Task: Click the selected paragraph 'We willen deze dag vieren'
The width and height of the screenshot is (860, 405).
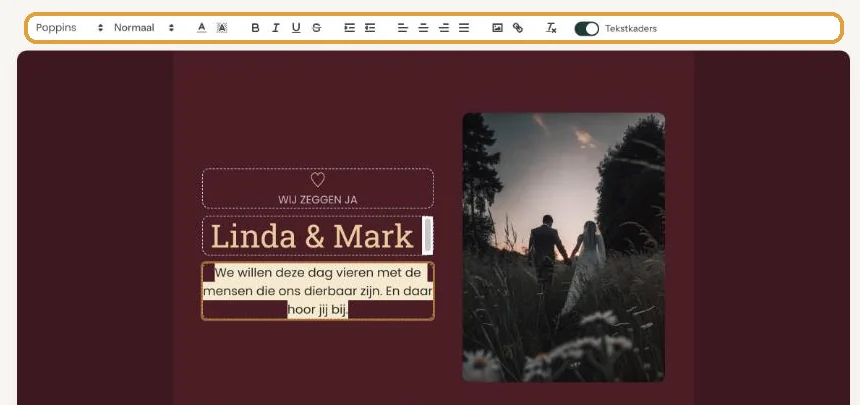Action: 318,291
